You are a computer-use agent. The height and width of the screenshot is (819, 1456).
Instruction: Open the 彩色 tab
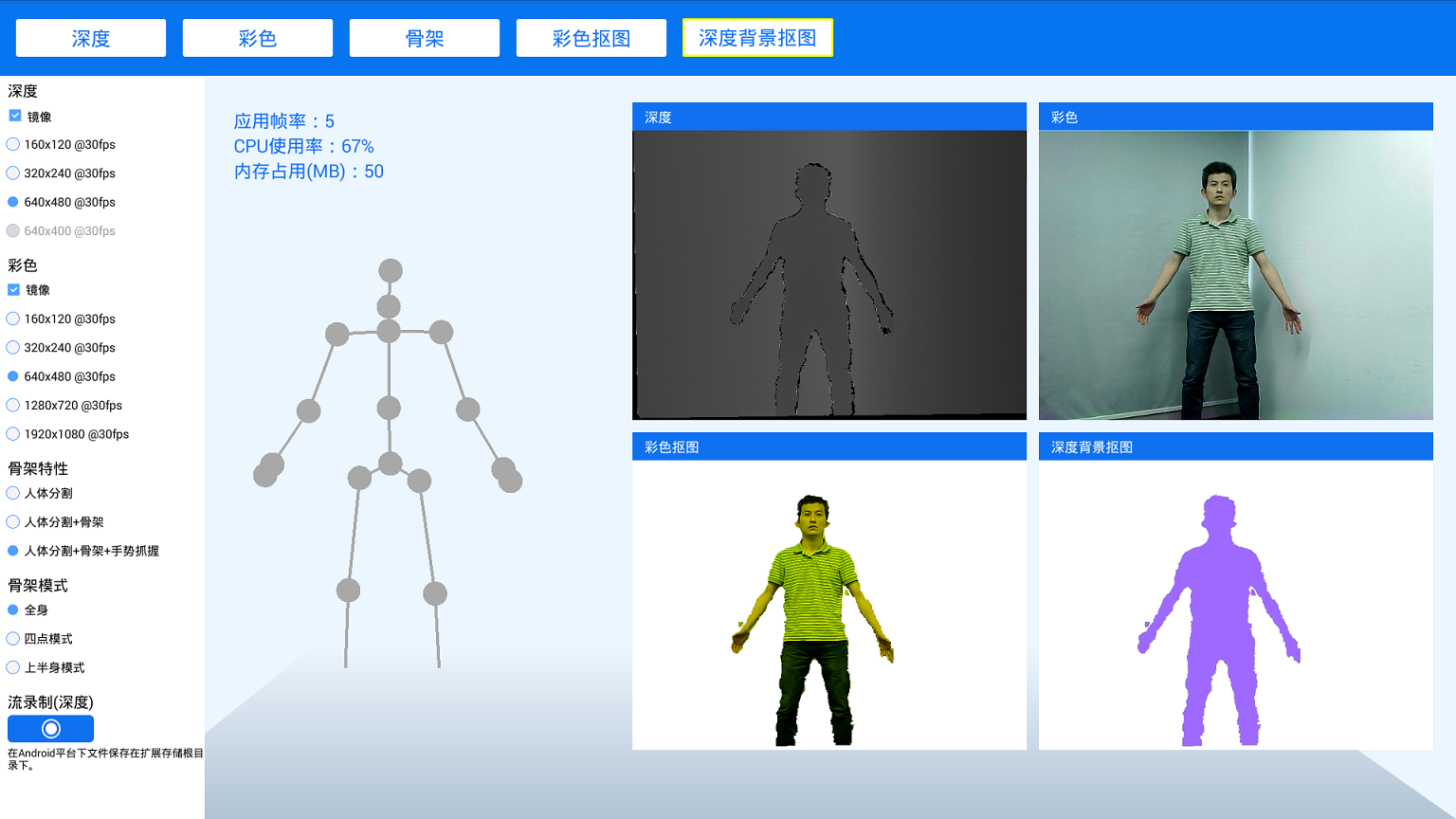click(x=258, y=38)
